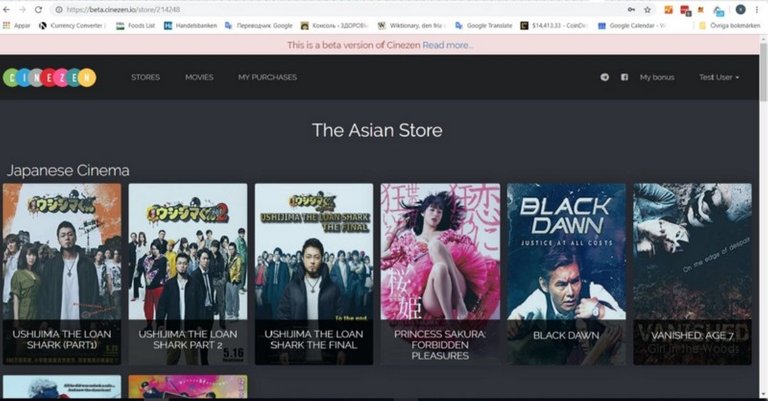Open the Vanished: Age 7 movie poster
This screenshot has height=401, width=768.
click(x=693, y=274)
